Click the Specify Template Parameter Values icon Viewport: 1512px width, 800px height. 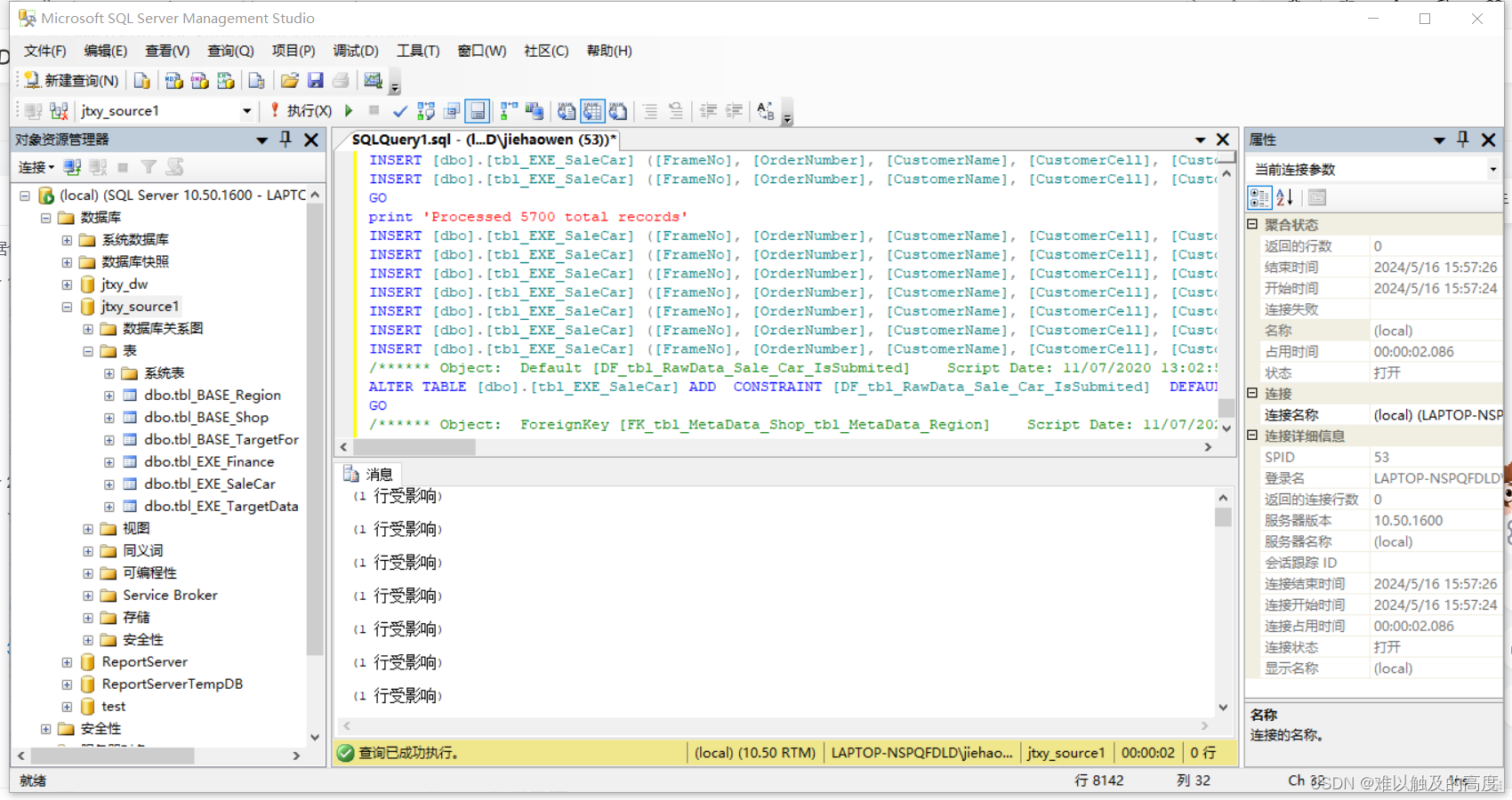pyautogui.click(x=766, y=111)
